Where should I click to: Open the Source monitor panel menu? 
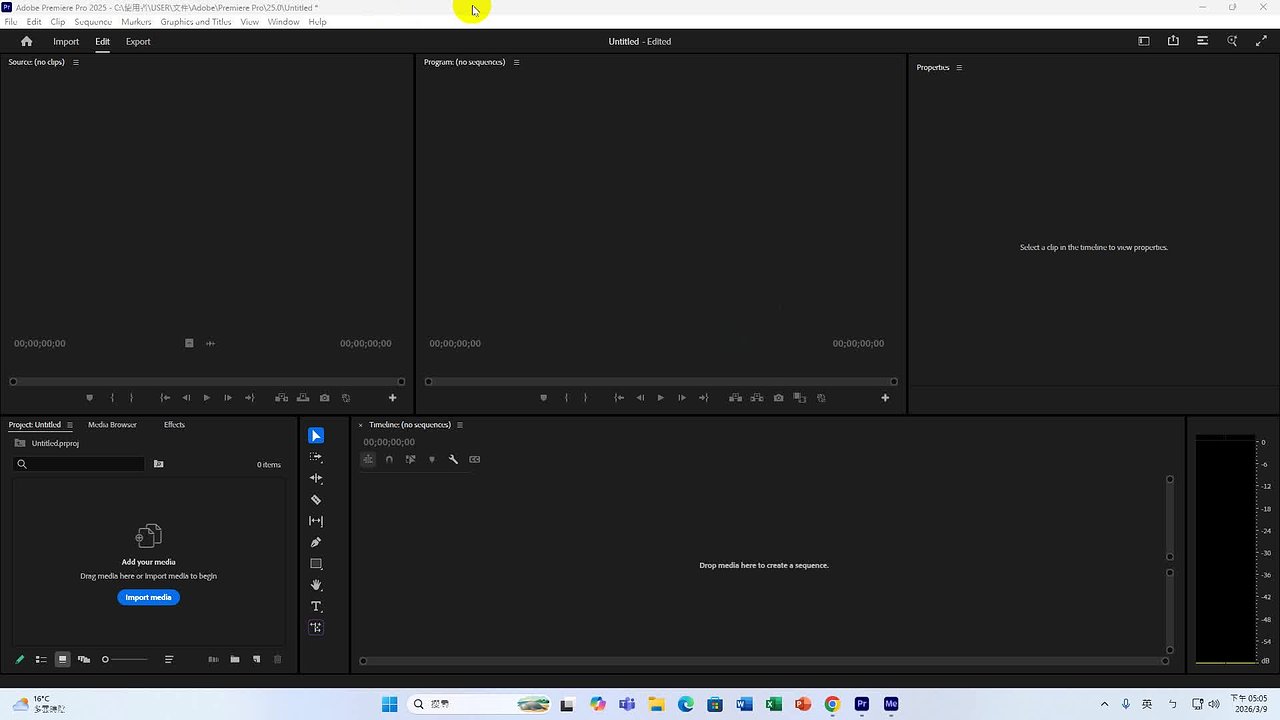coord(75,61)
